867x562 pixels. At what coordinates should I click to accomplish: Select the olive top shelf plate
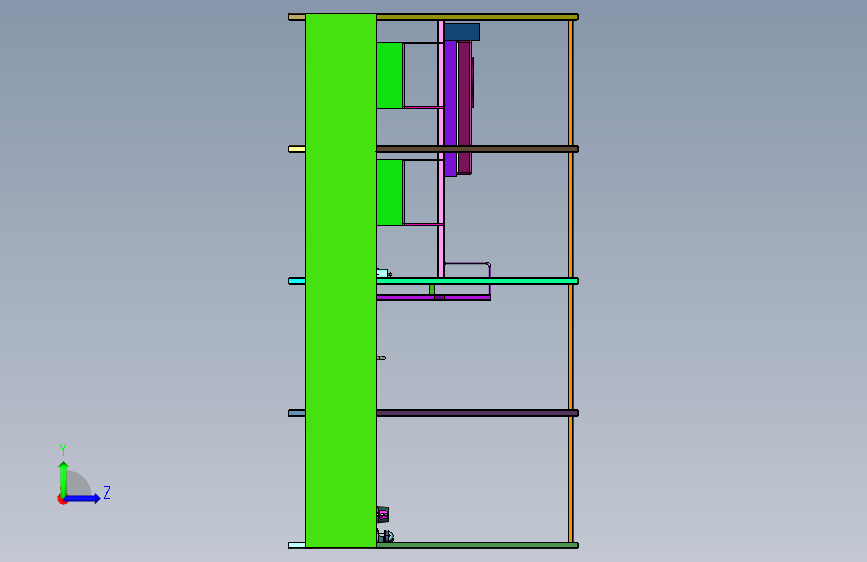pos(477,17)
